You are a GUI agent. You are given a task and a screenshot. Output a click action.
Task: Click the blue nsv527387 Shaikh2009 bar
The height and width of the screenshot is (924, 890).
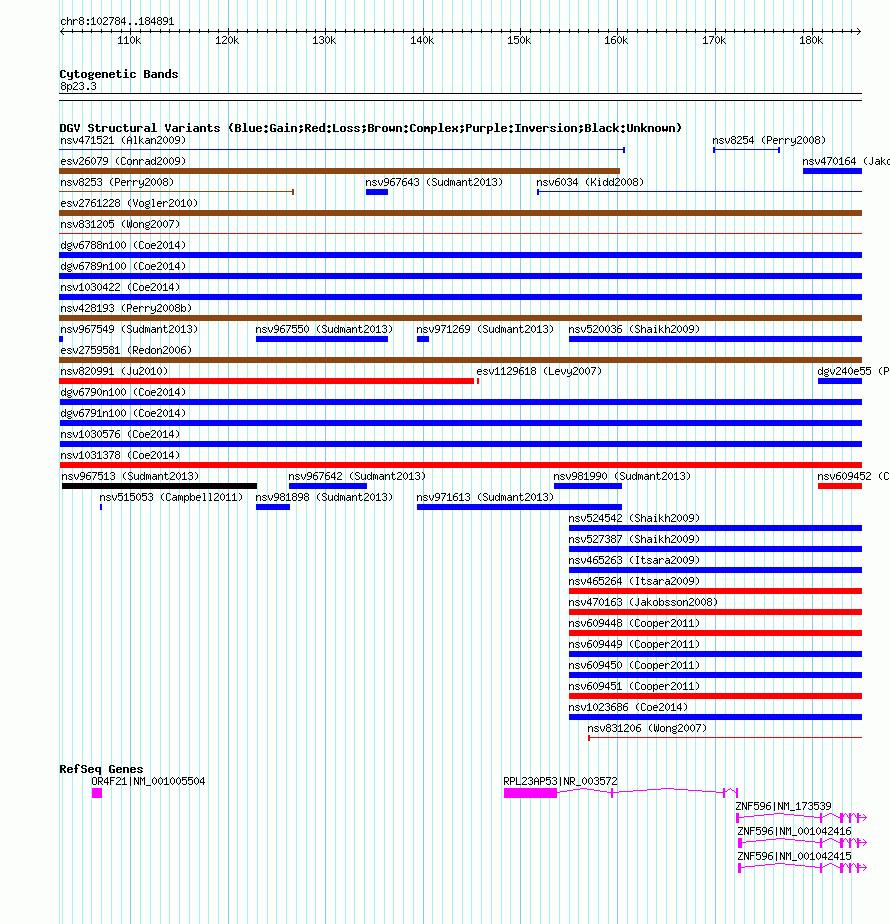click(x=715, y=549)
